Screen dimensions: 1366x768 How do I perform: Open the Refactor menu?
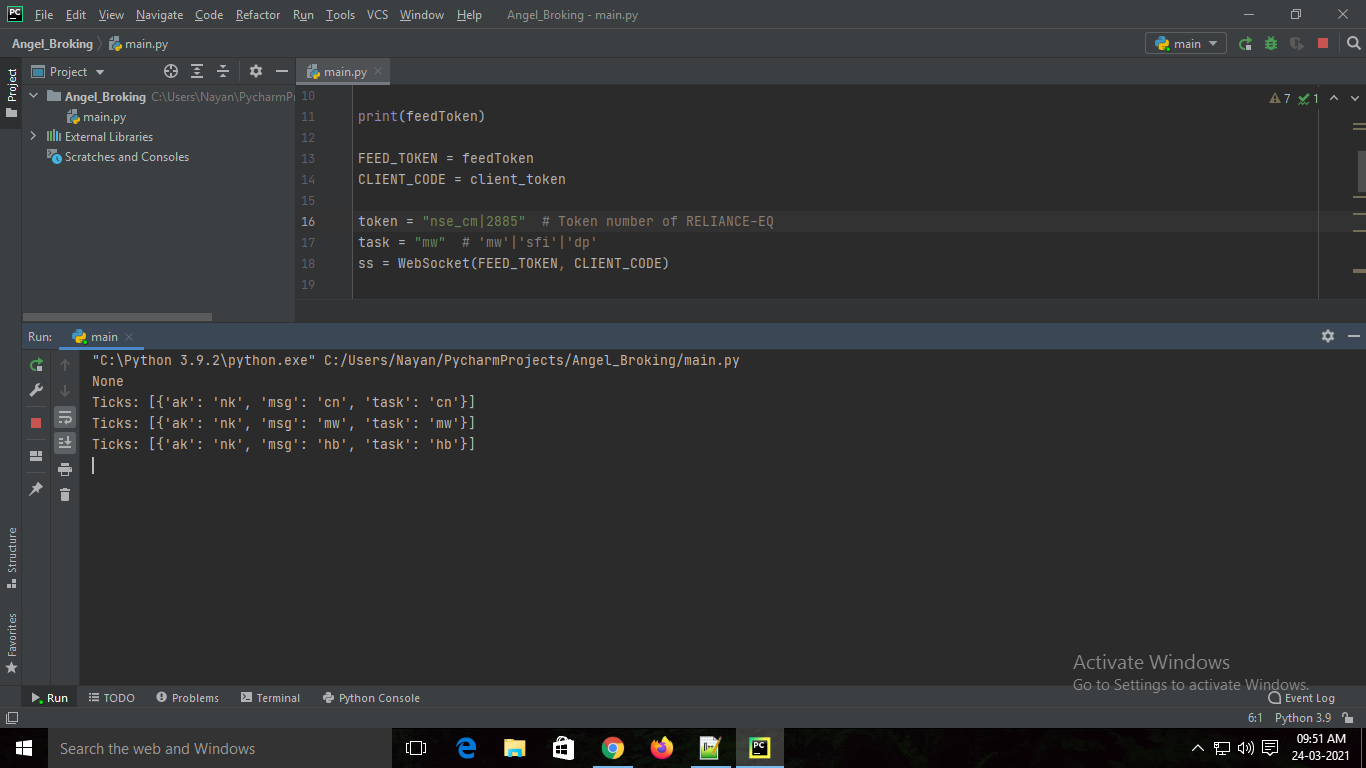[x=258, y=15]
